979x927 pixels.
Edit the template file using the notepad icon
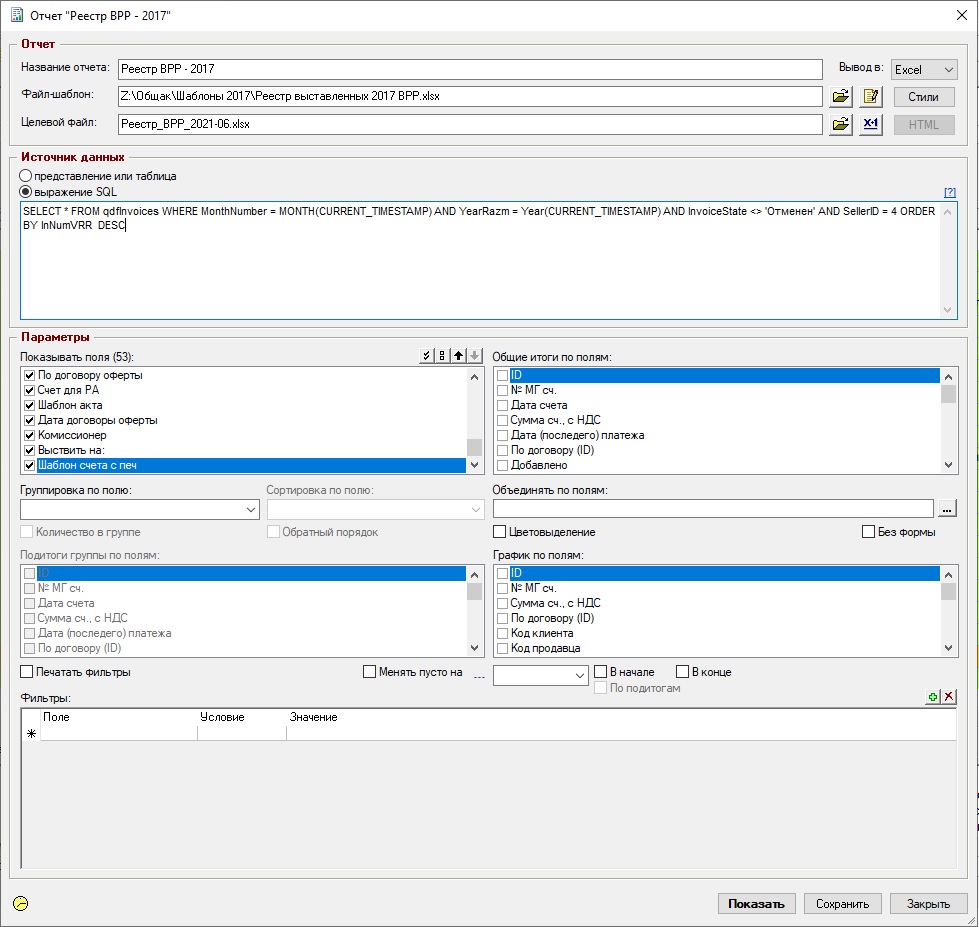(x=870, y=97)
